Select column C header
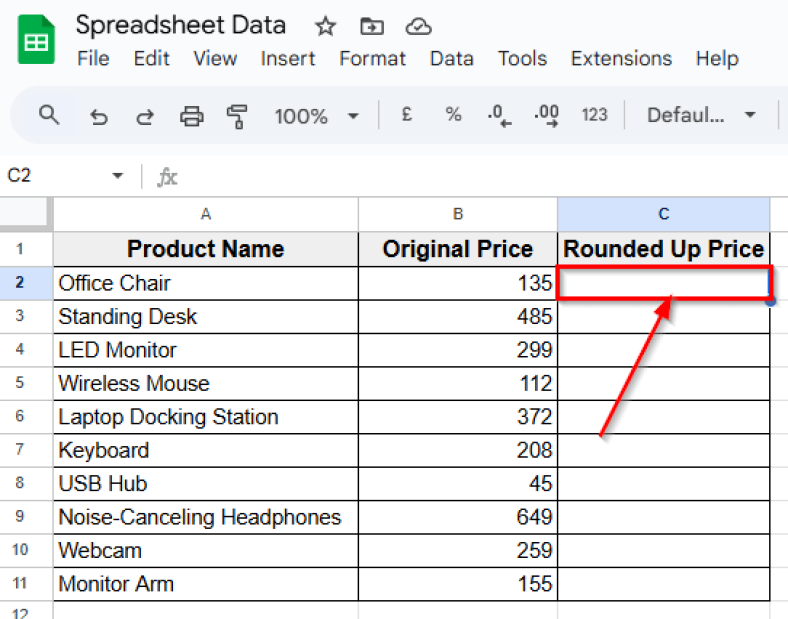788x619 pixels. click(663, 215)
